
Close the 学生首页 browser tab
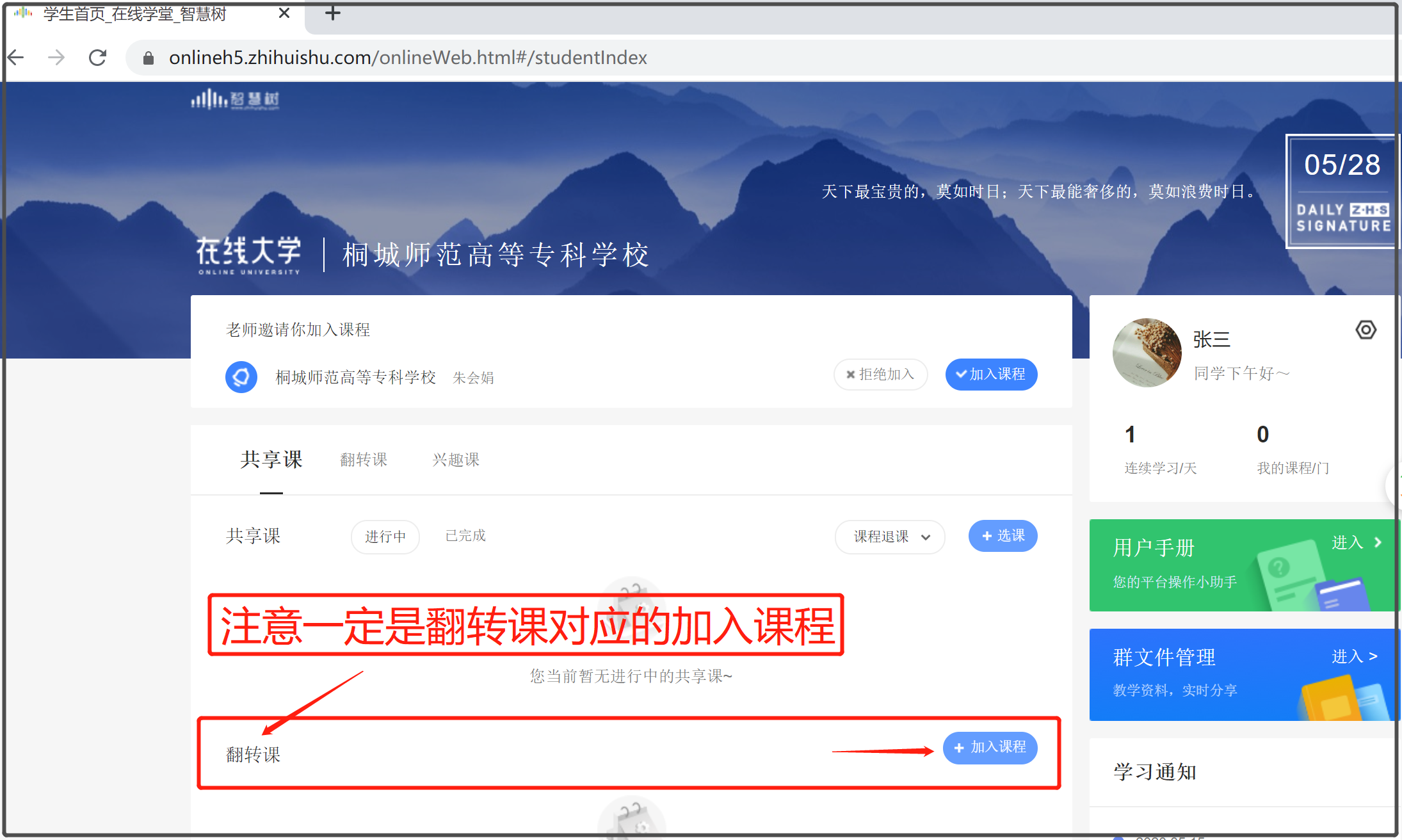(284, 13)
